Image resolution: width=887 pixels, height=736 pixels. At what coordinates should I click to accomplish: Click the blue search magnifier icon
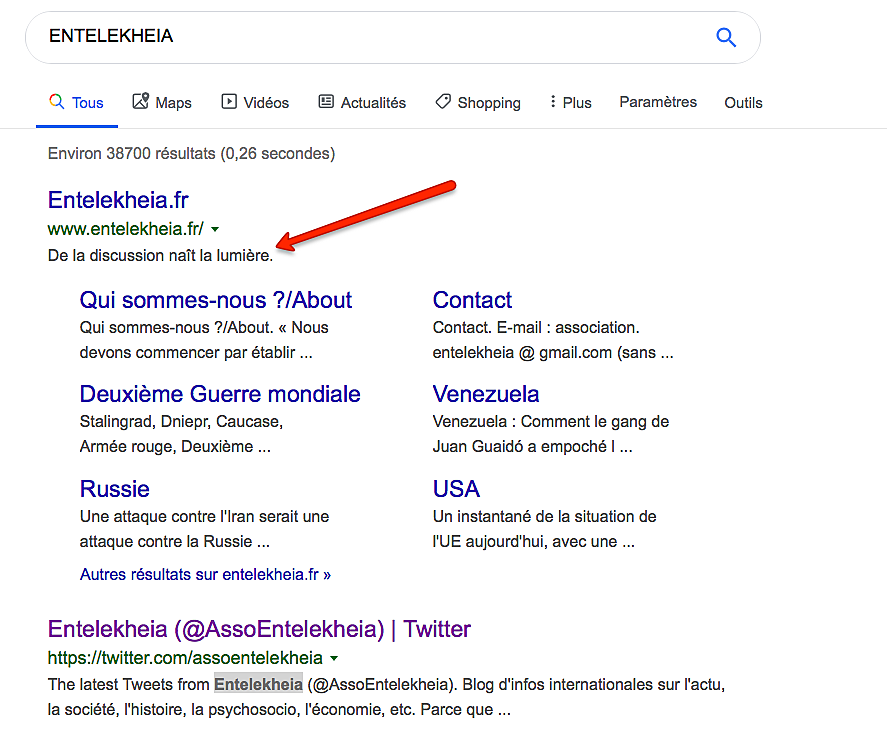click(726, 37)
